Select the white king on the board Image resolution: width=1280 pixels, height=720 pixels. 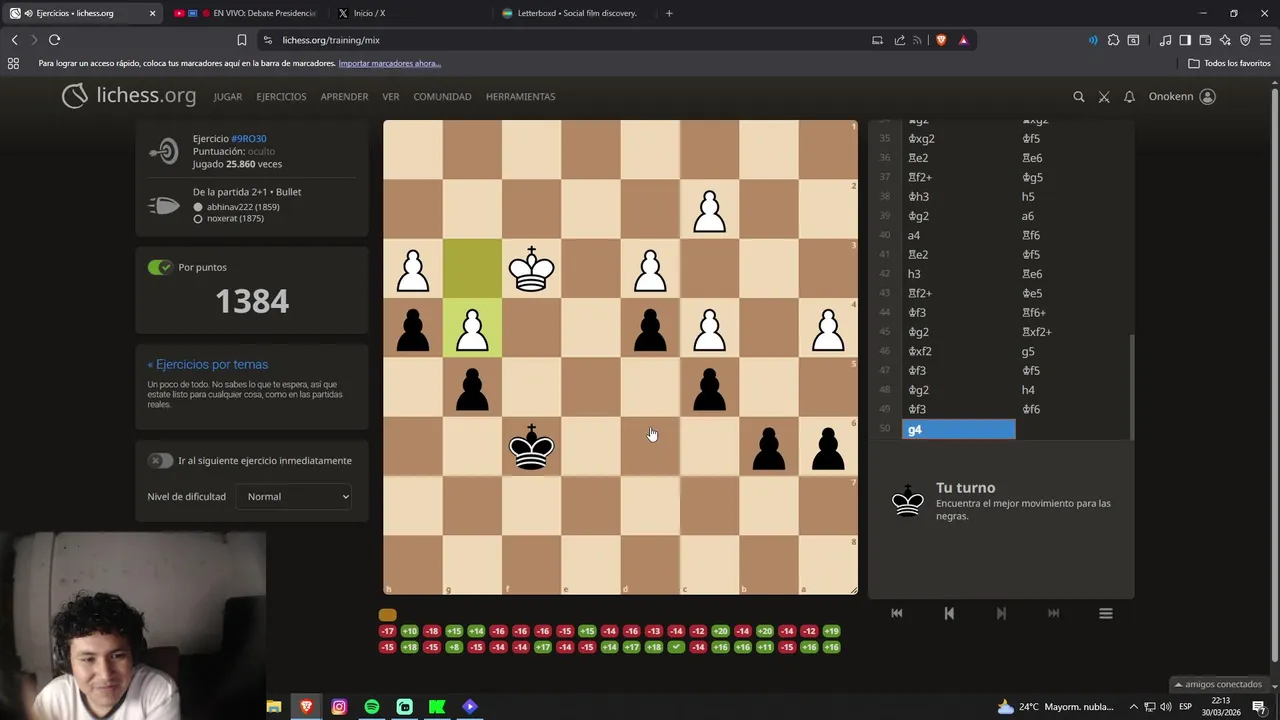tap(532, 268)
